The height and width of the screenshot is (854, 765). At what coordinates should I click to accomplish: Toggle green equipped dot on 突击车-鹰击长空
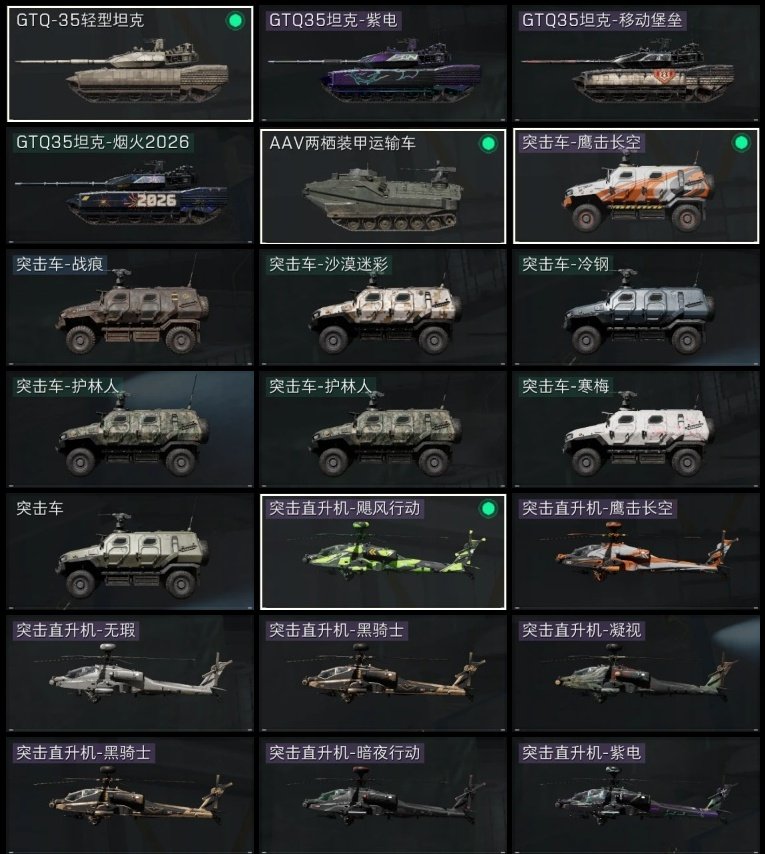741,143
